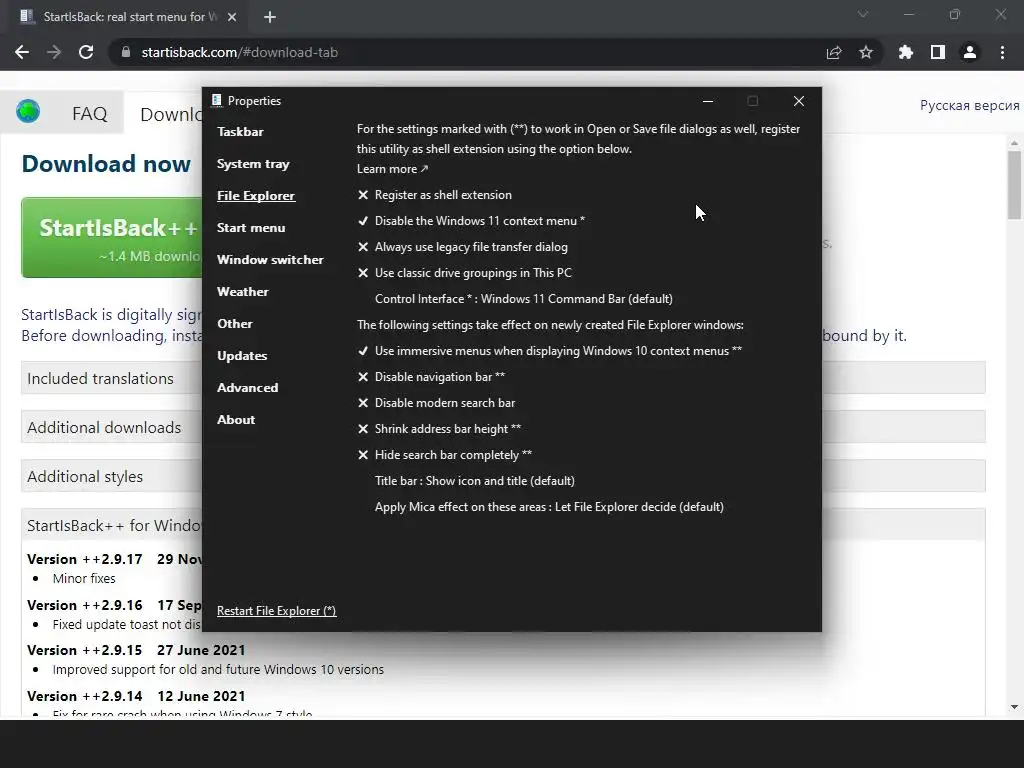The image size is (1024, 768).
Task: Close the StartIsBack browser tab
Action: pyautogui.click(x=232, y=17)
